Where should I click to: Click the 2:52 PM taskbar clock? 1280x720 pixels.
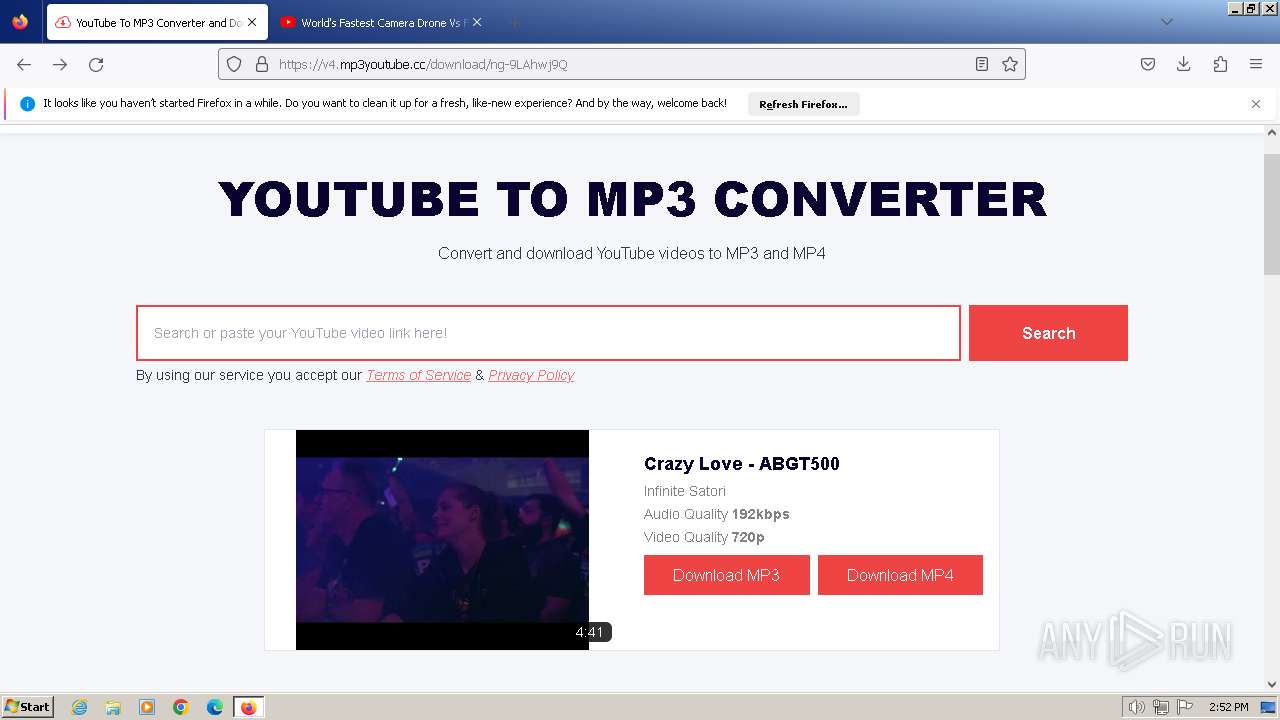pyautogui.click(x=1228, y=707)
